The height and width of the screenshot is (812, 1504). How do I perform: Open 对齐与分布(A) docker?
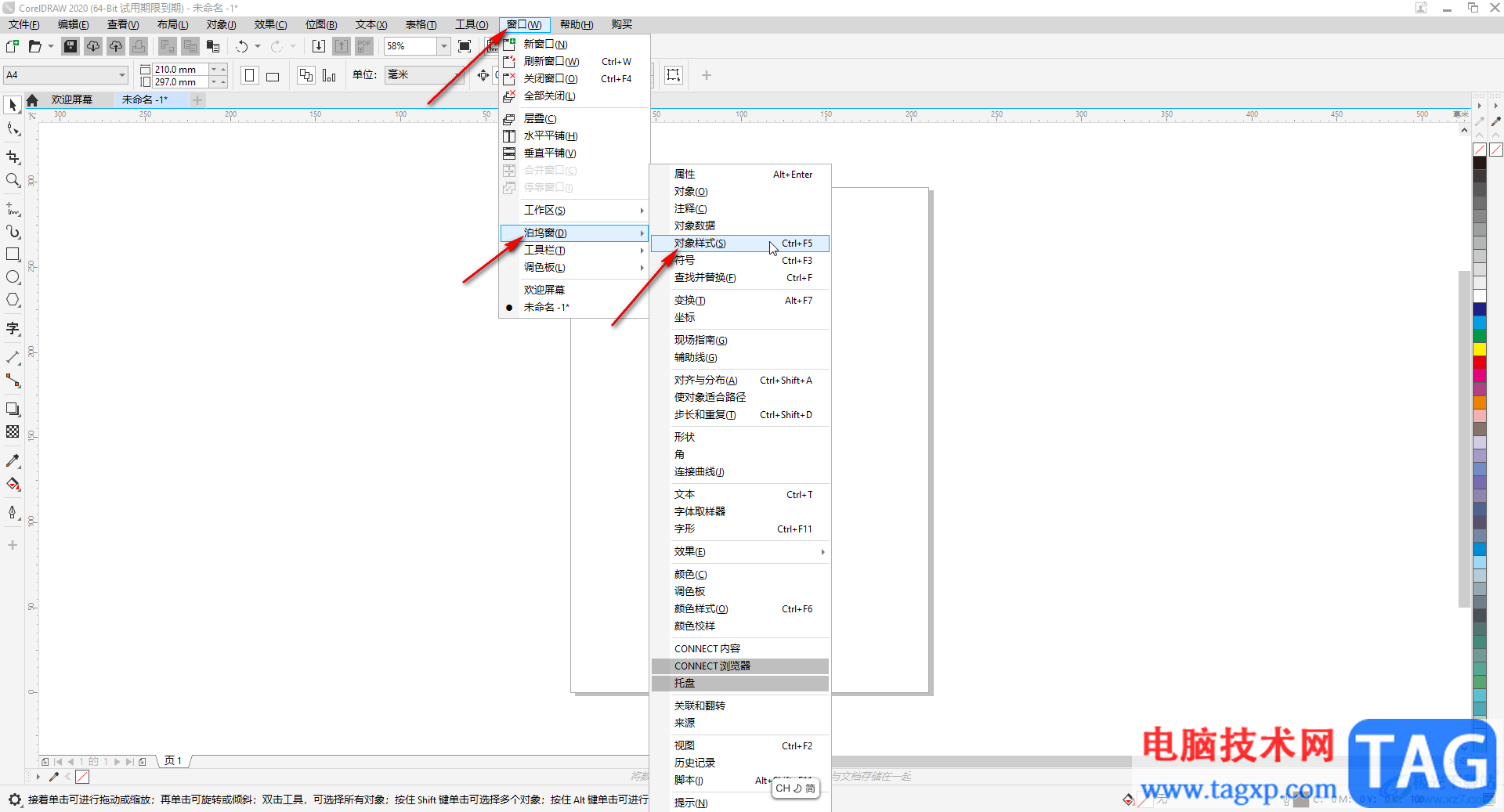pos(740,381)
